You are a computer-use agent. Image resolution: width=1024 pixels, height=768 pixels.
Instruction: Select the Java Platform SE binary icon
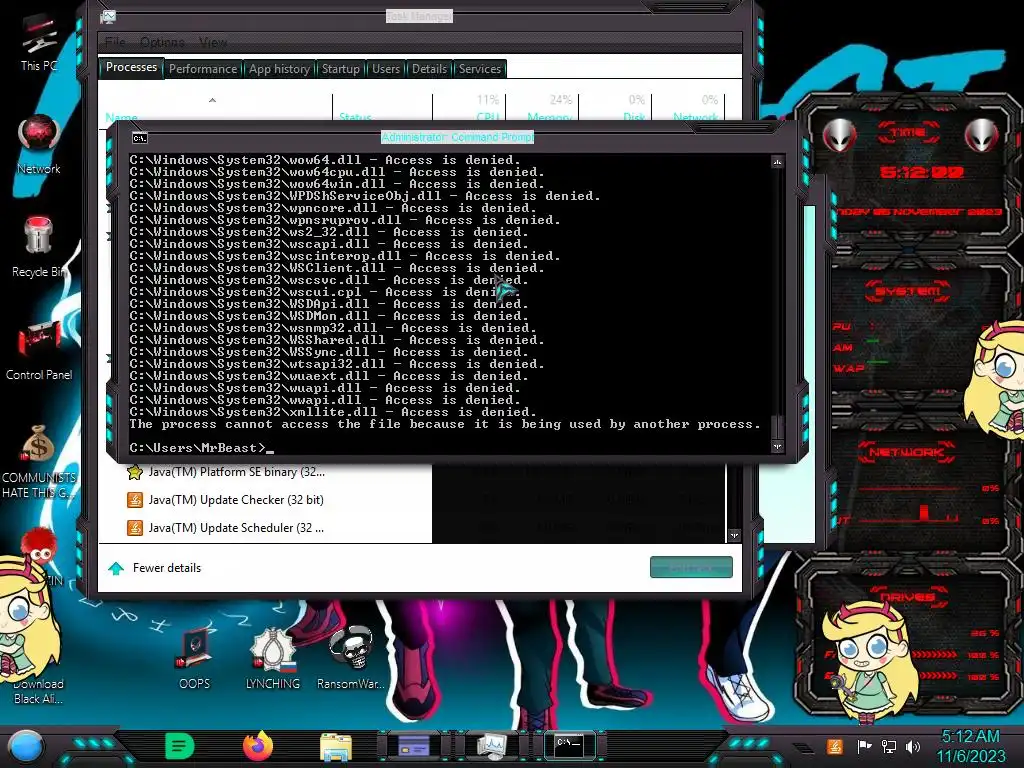pos(135,472)
